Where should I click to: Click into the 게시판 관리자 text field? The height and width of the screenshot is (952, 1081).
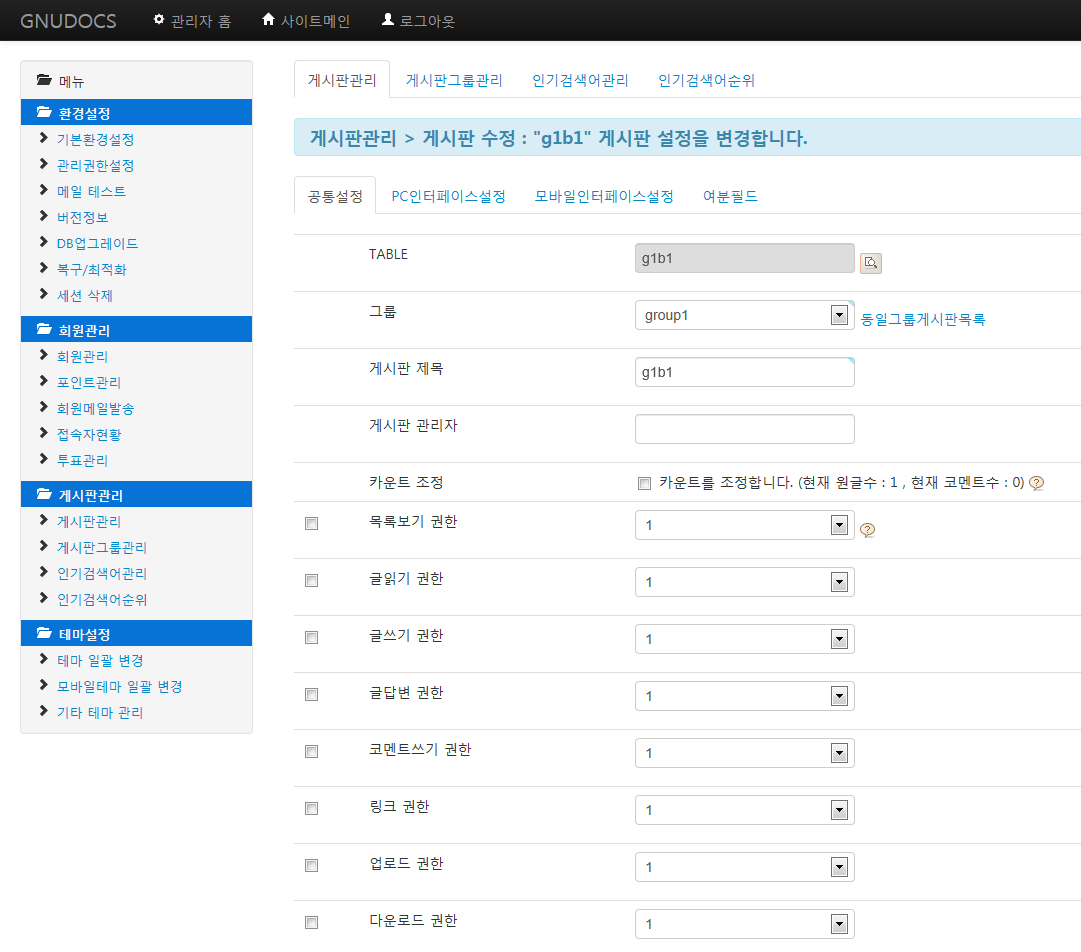tap(744, 429)
